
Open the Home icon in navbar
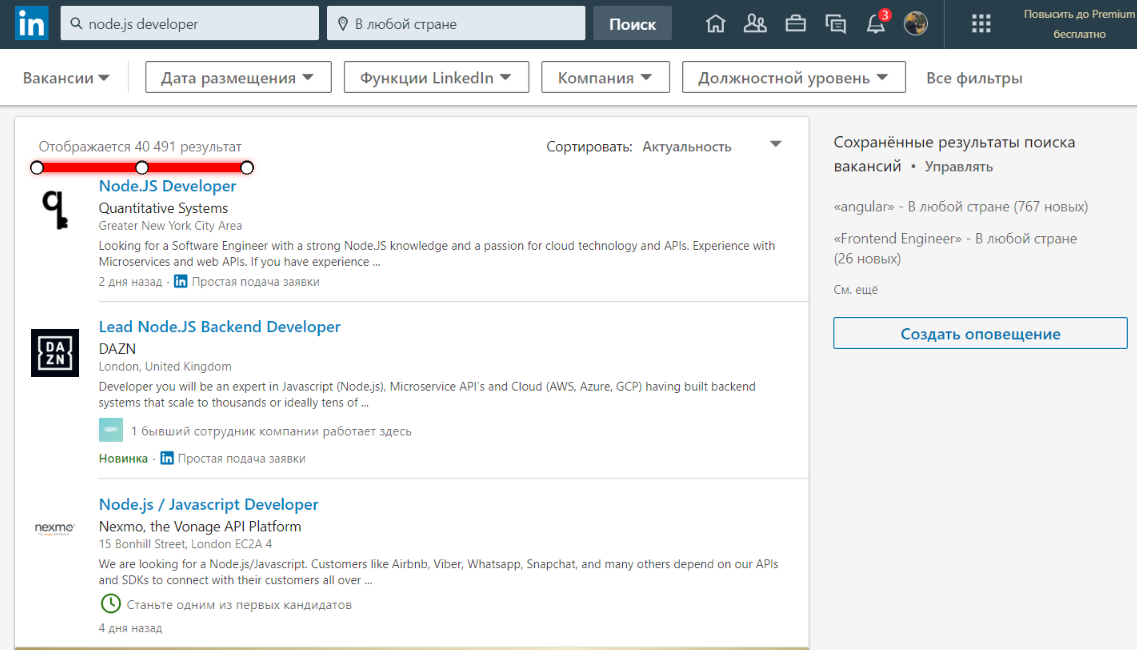(715, 24)
